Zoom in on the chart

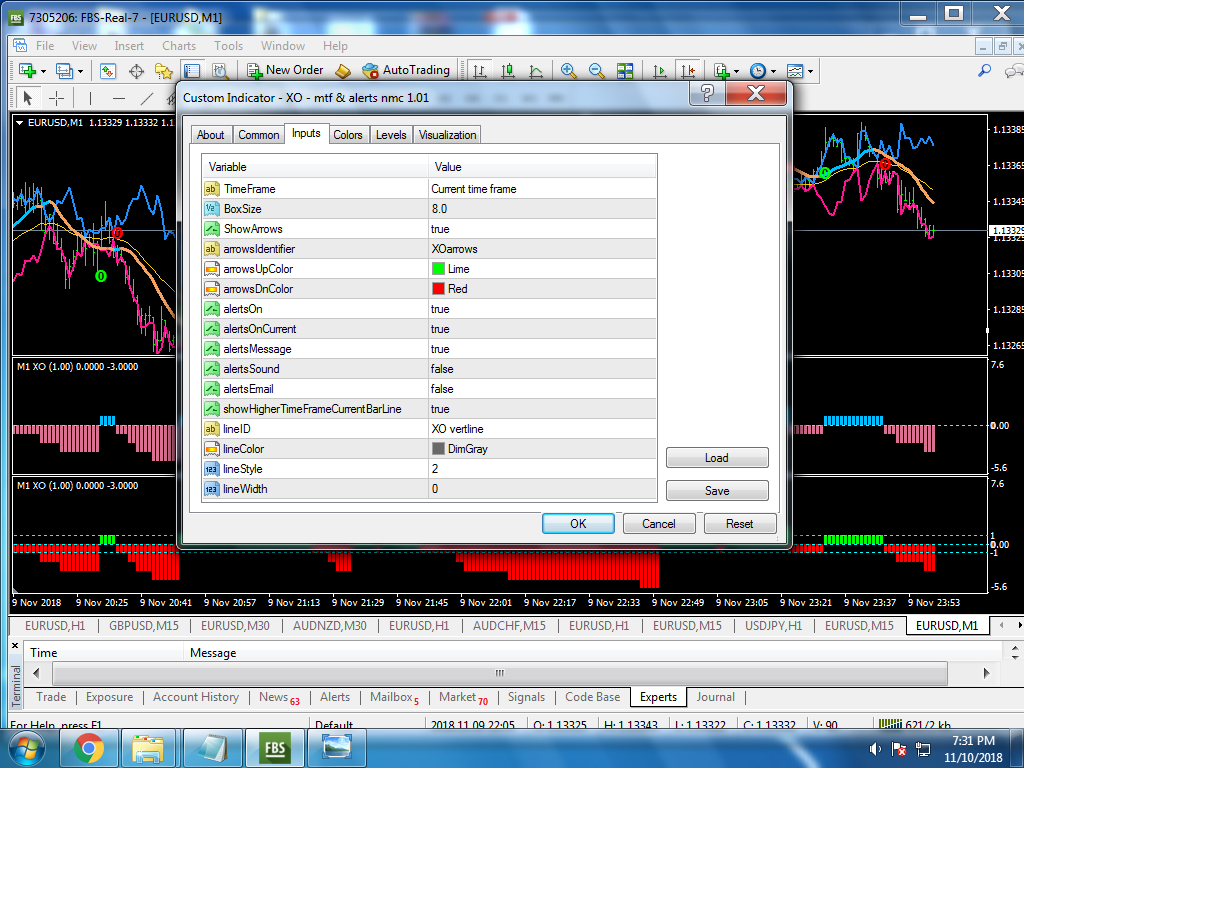click(x=569, y=71)
